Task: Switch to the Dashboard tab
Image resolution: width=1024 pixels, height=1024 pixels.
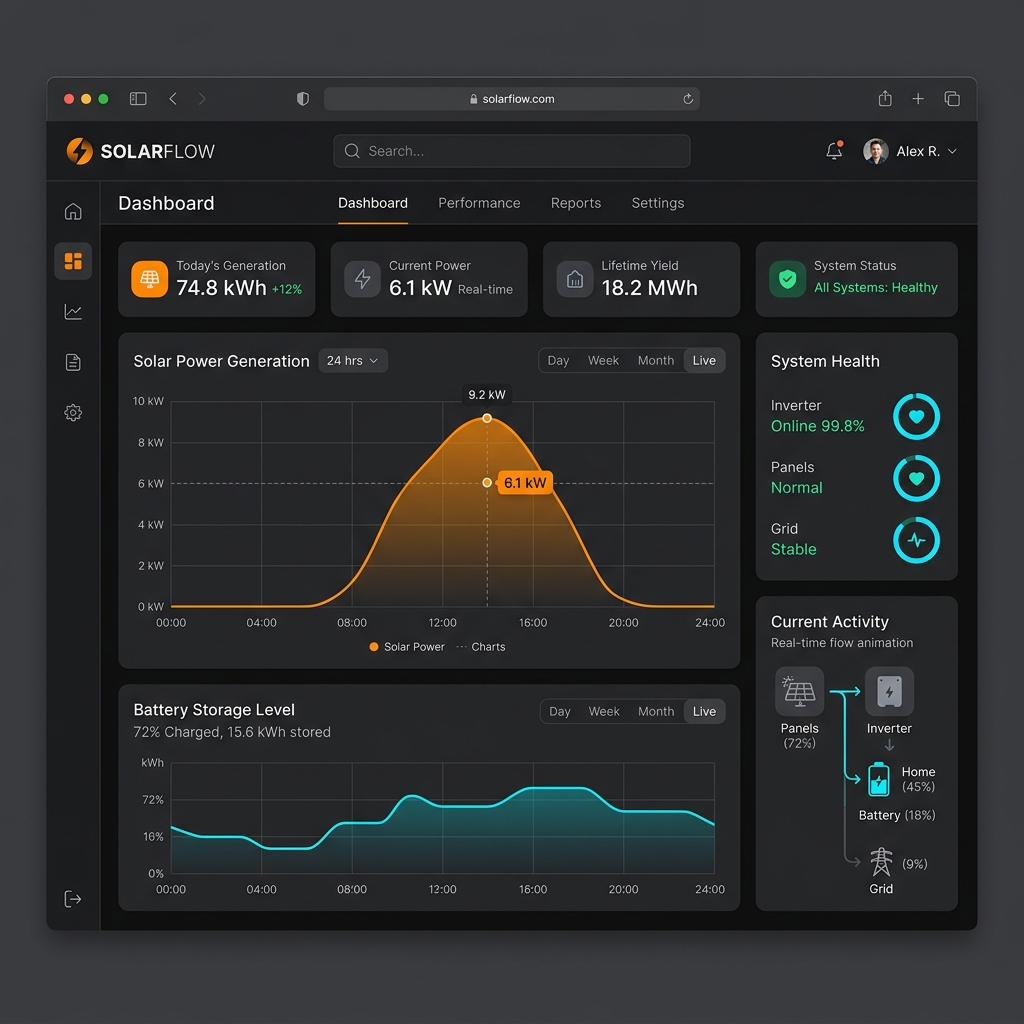Action: 373,203
